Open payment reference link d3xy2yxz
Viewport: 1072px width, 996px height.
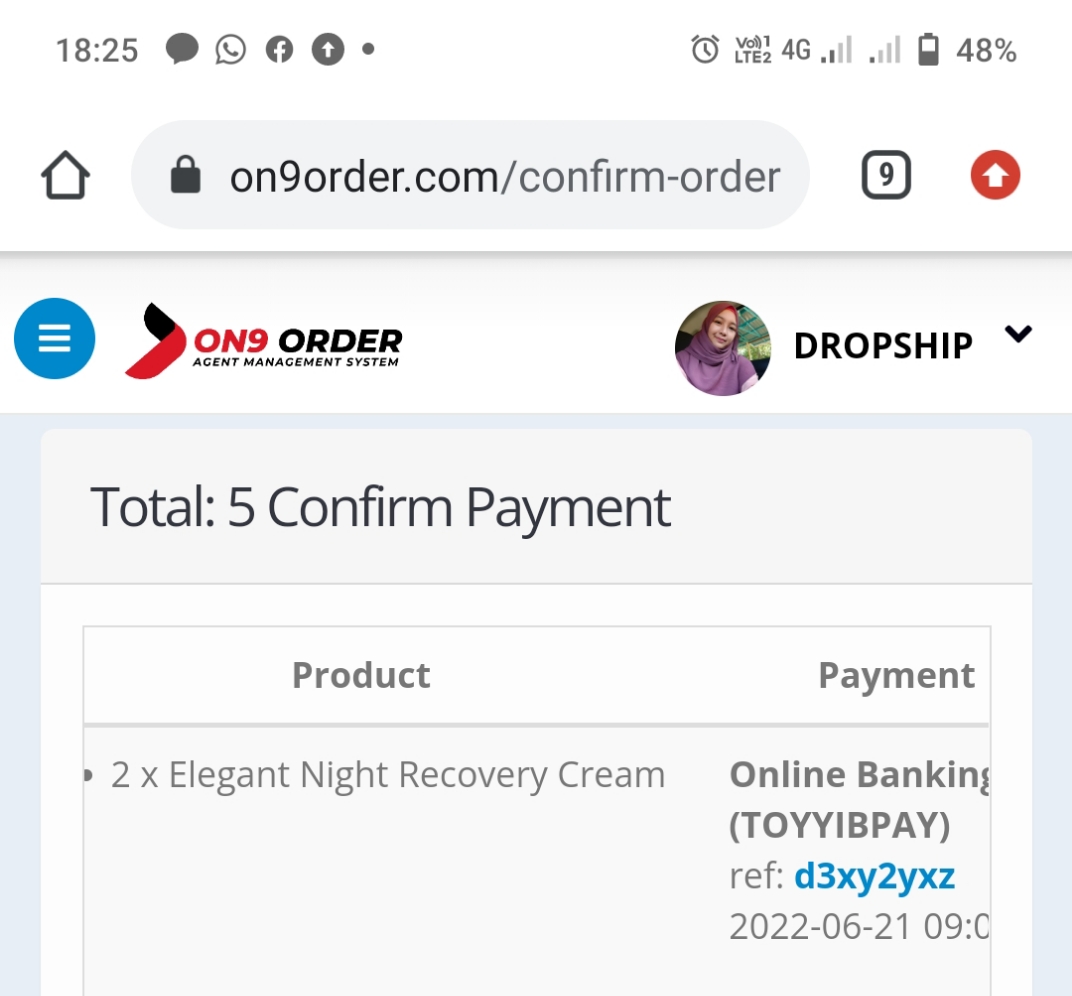[874, 876]
